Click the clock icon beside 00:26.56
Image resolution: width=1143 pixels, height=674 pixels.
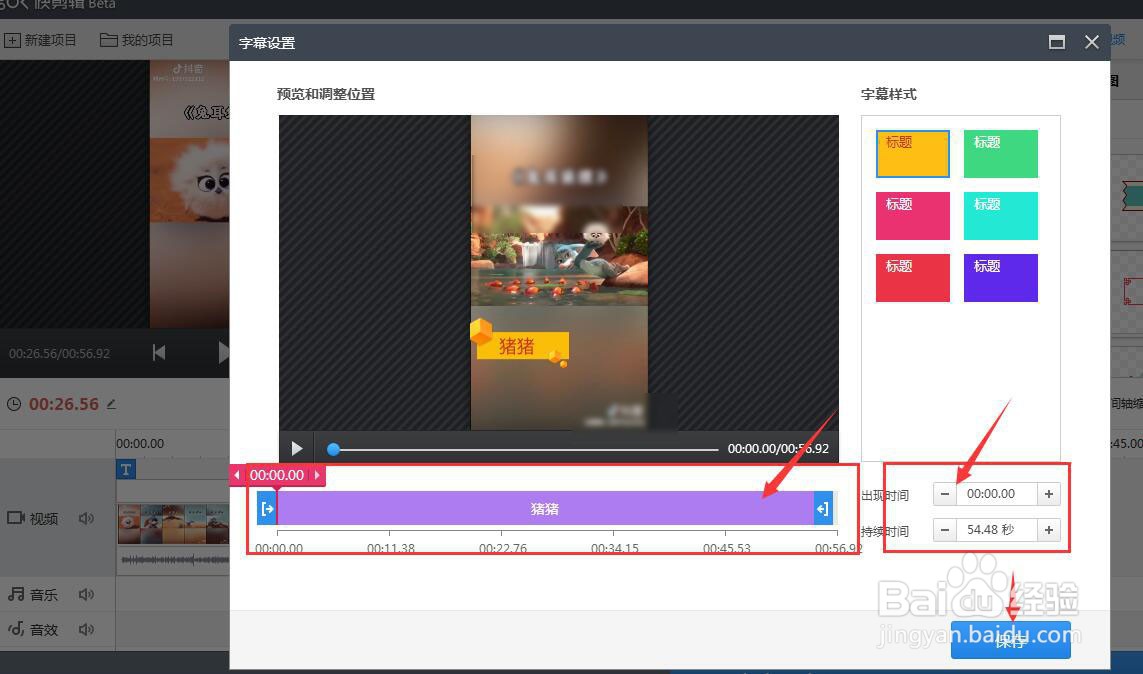pos(14,404)
